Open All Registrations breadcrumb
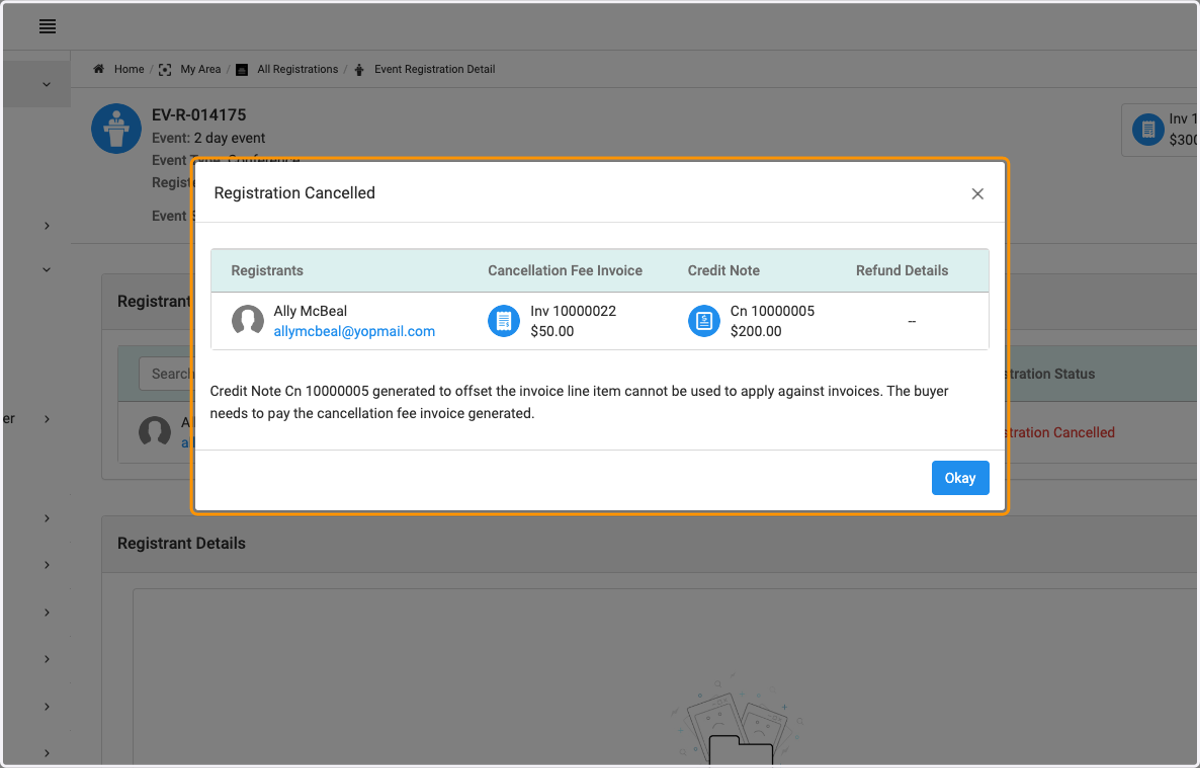The height and width of the screenshot is (768, 1200). coord(298,69)
